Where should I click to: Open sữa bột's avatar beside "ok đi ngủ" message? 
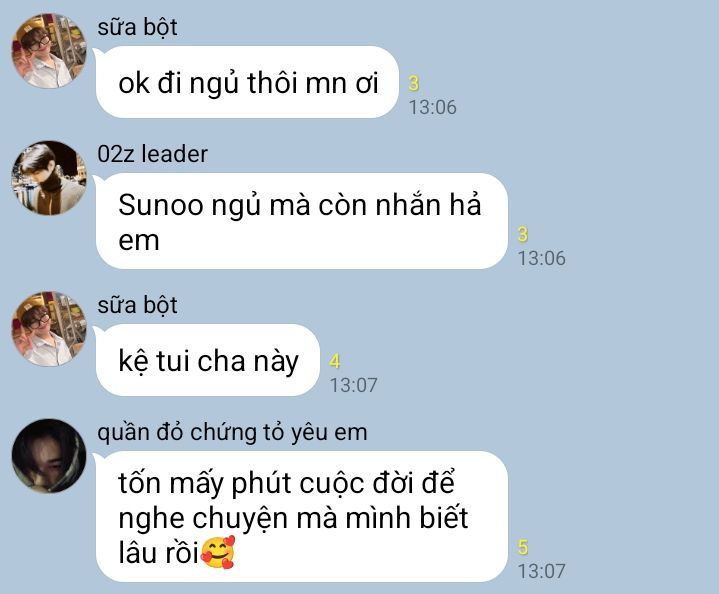point(49,50)
